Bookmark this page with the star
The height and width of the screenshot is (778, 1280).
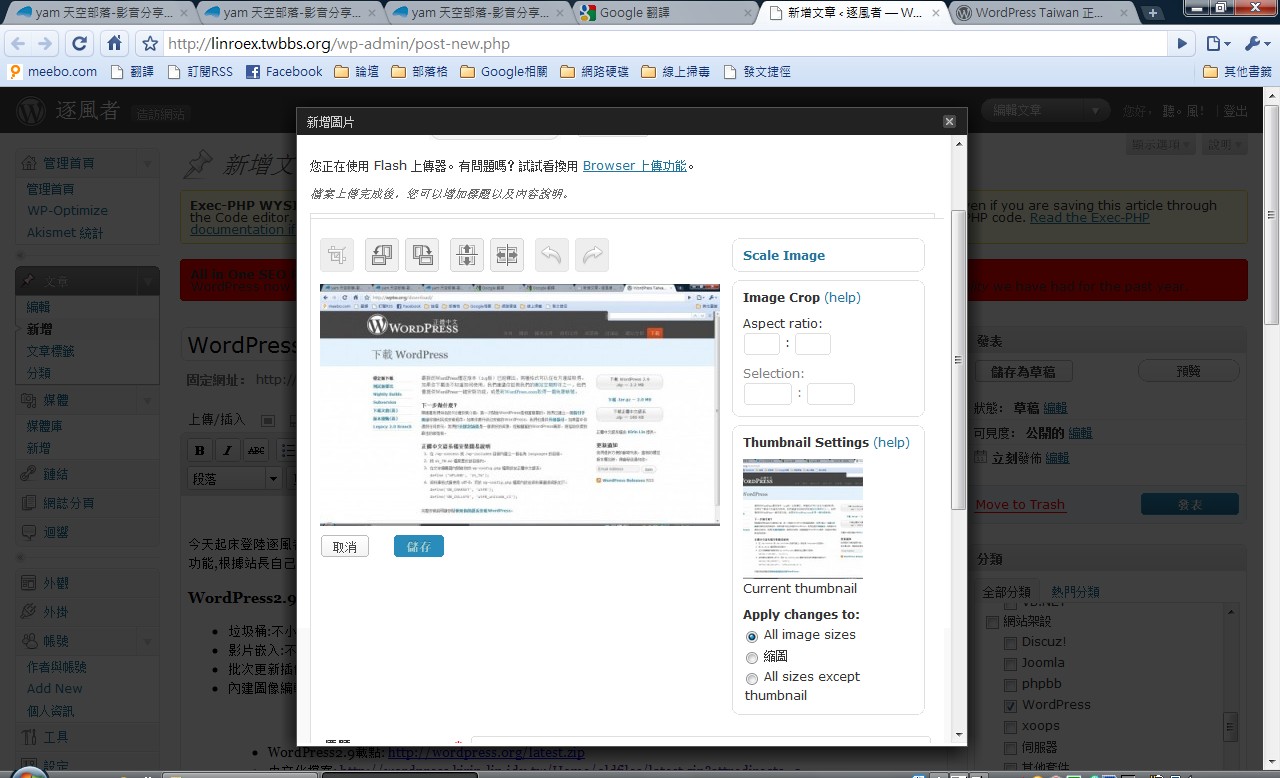coord(150,44)
